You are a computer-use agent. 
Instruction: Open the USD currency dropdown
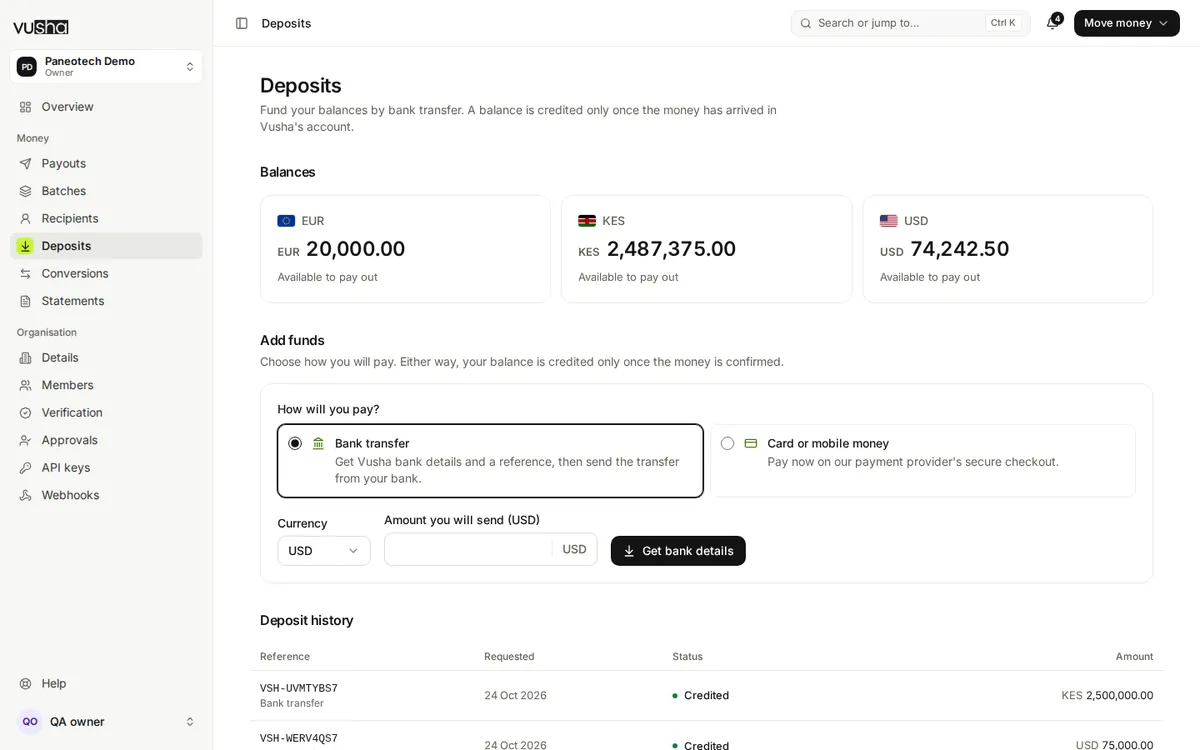pos(324,551)
